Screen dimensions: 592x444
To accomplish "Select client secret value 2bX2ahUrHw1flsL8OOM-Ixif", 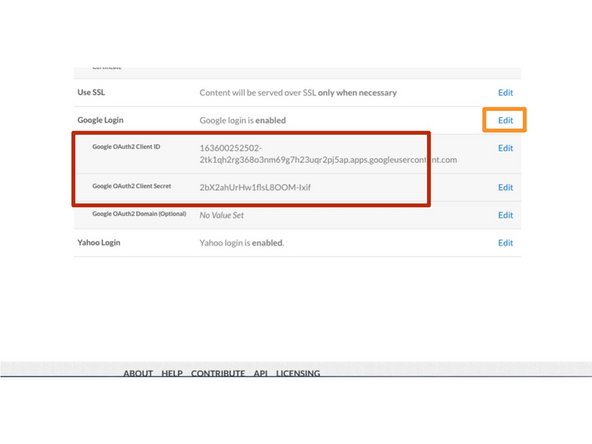I will (x=255, y=187).
